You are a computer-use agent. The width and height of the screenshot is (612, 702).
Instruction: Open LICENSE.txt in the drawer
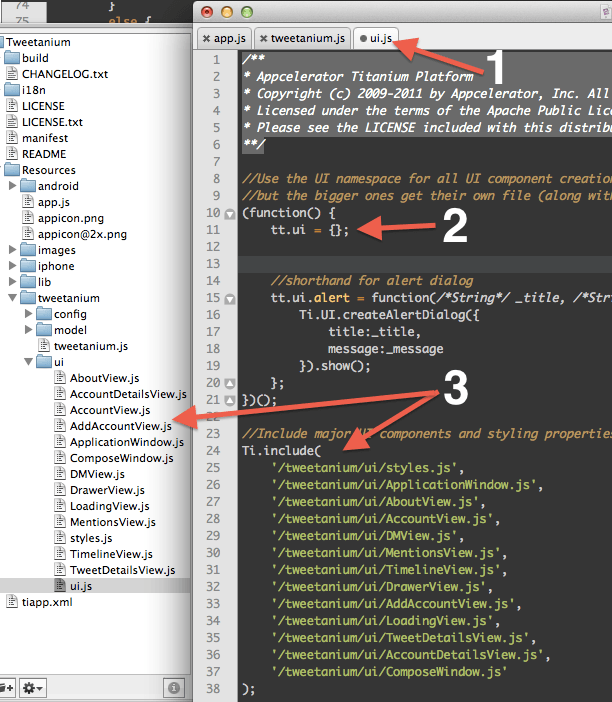(52, 122)
